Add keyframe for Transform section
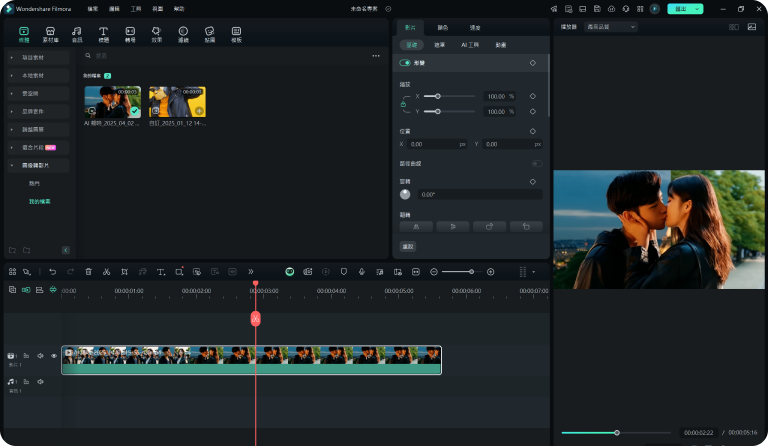Screen dimensions: 768x446 (x=533, y=63)
